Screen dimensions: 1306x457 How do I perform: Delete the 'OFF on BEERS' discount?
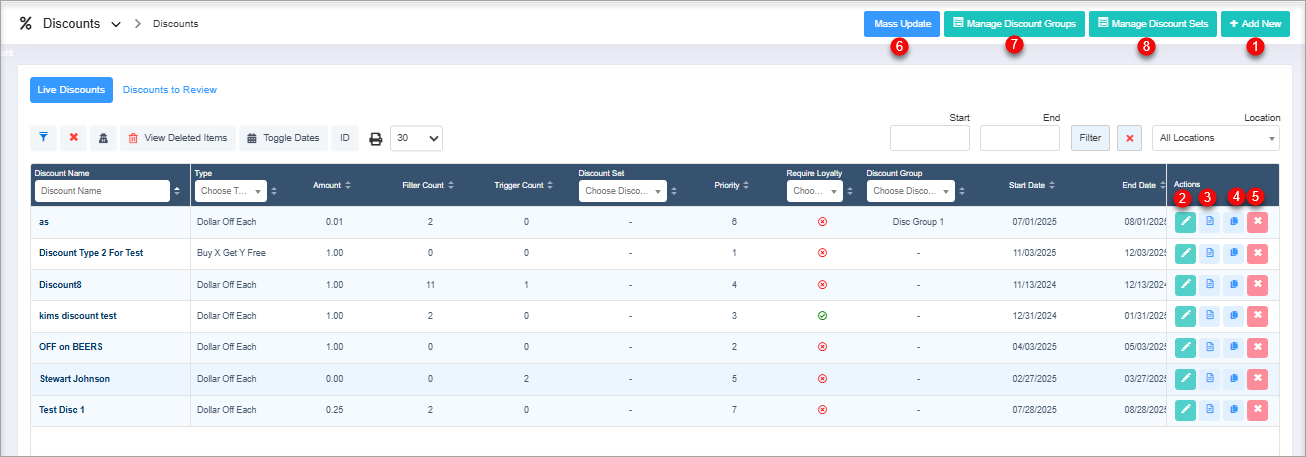point(1257,347)
